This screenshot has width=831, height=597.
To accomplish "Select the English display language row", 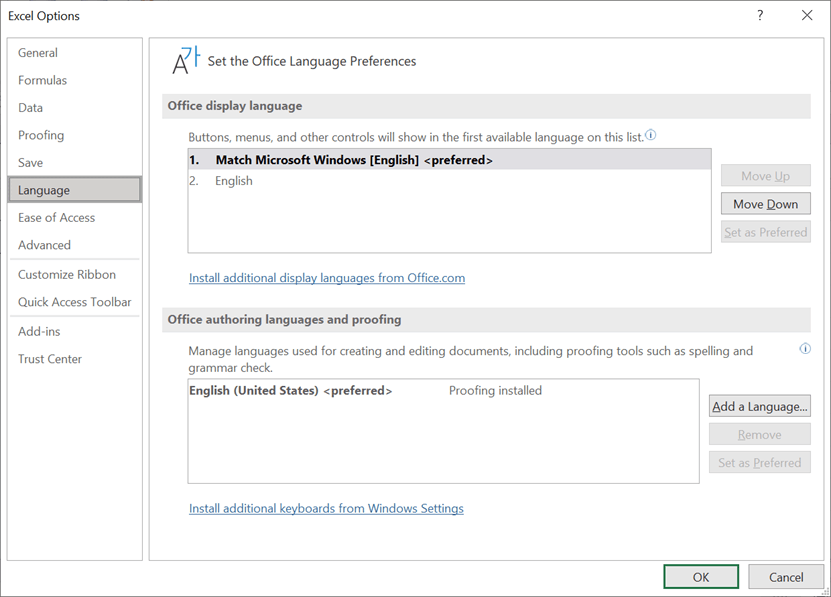I will [x=449, y=181].
